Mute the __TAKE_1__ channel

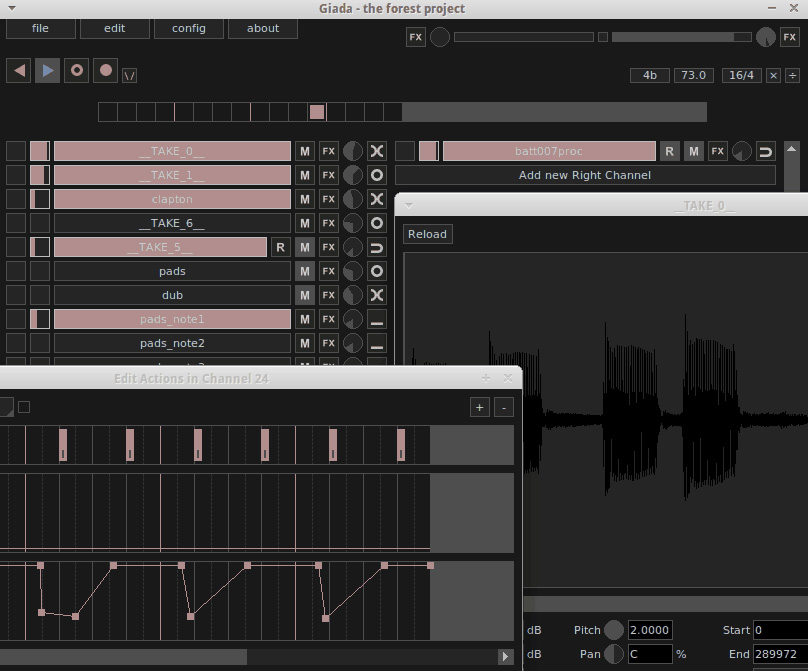coord(305,175)
